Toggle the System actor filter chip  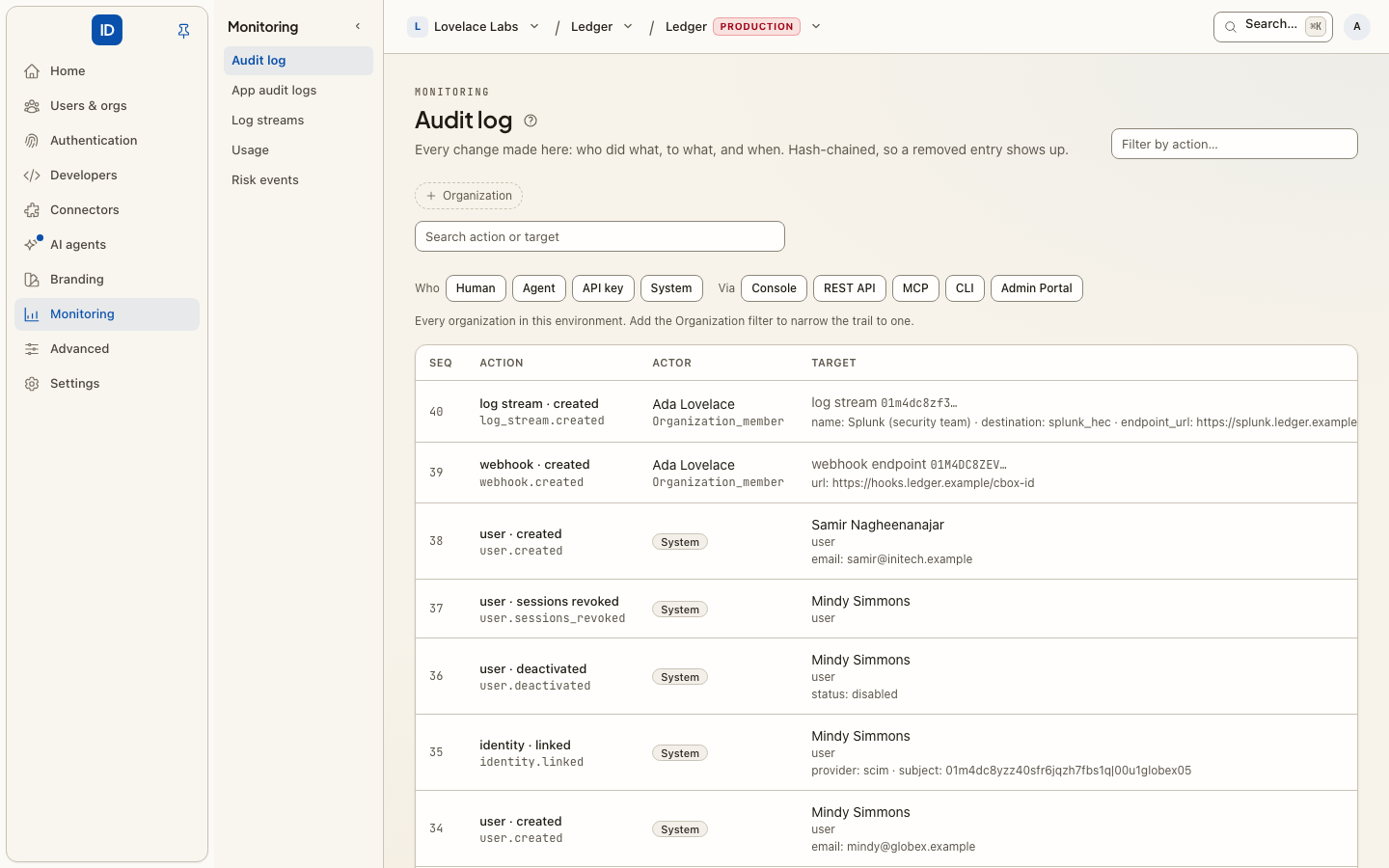click(671, 288)
